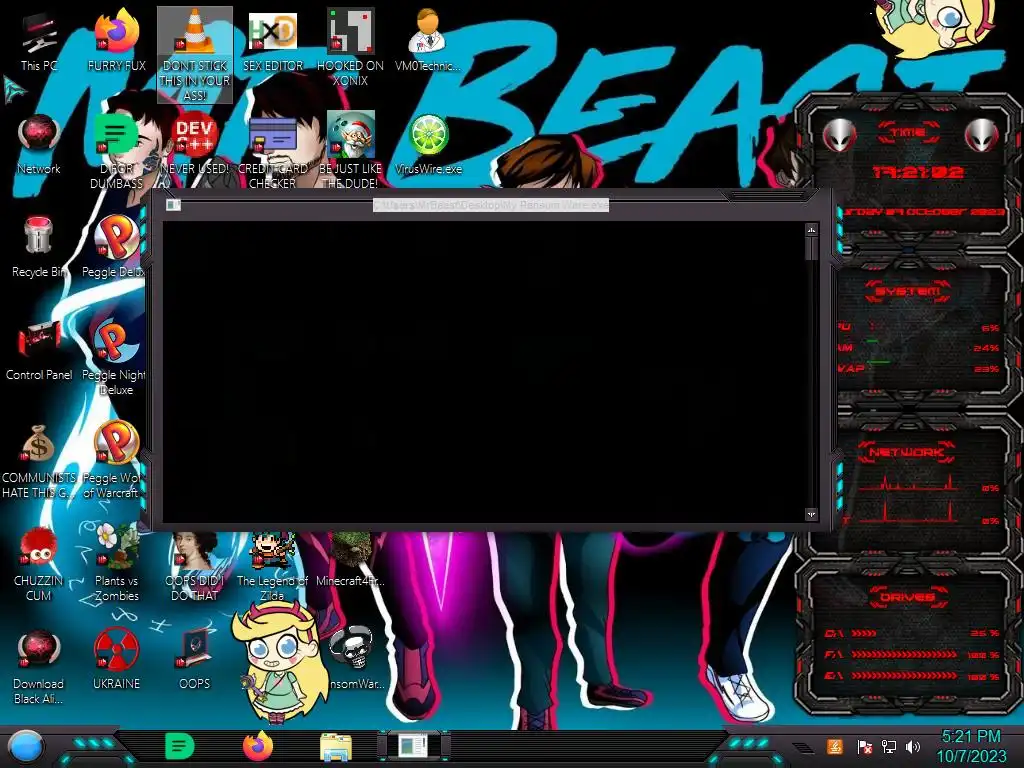Click the Start orb on taskbar
Screen dimensions: 1024x768
[25, 746]
